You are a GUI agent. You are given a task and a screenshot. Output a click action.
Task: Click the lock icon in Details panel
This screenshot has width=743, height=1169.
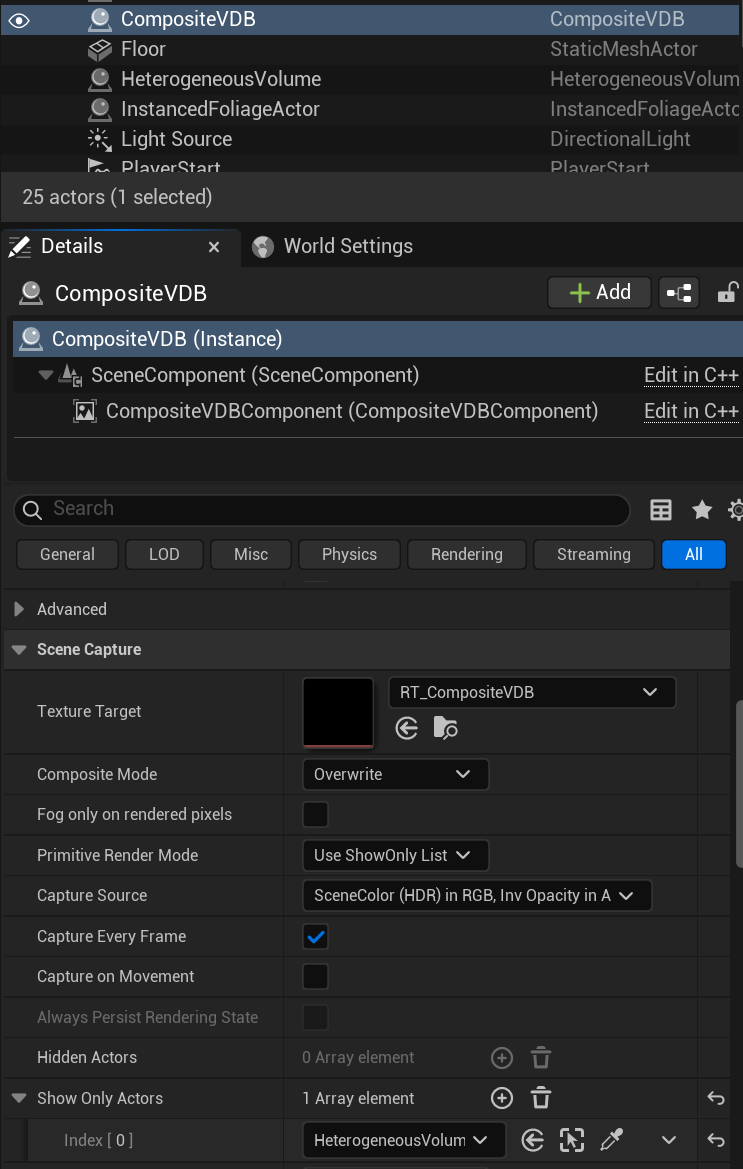[x=728, y=293]
